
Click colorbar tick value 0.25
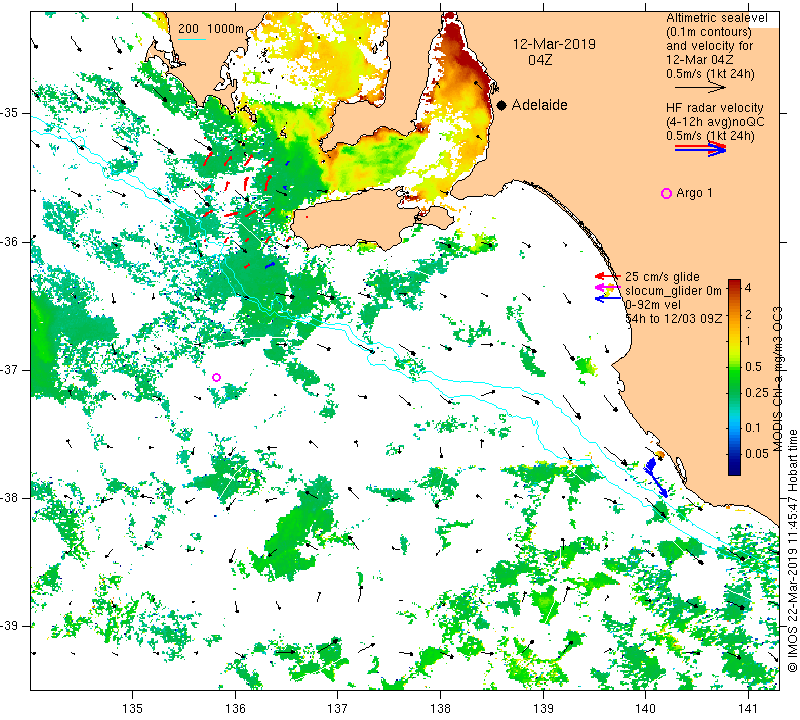click(x=757, y=392)
